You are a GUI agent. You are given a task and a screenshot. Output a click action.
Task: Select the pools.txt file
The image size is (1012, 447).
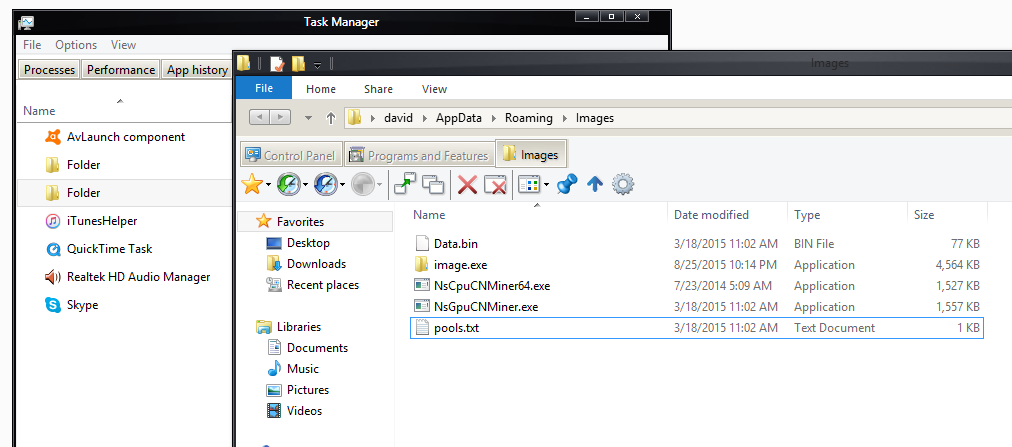pos(697,328)
